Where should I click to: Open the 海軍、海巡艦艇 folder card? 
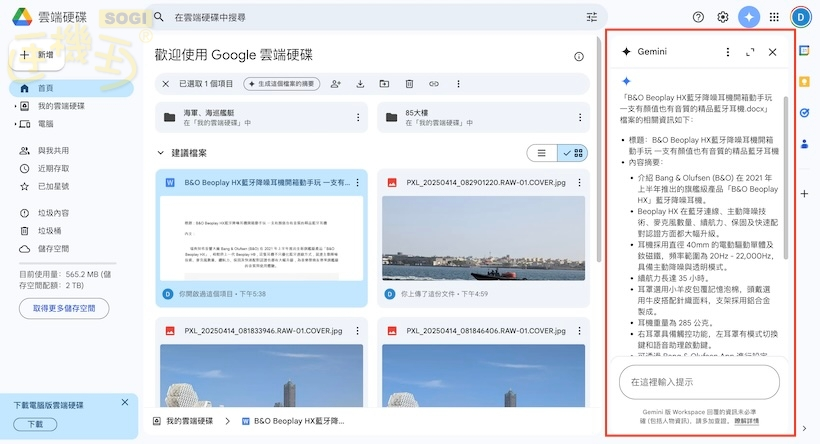(x=261, y=117)
